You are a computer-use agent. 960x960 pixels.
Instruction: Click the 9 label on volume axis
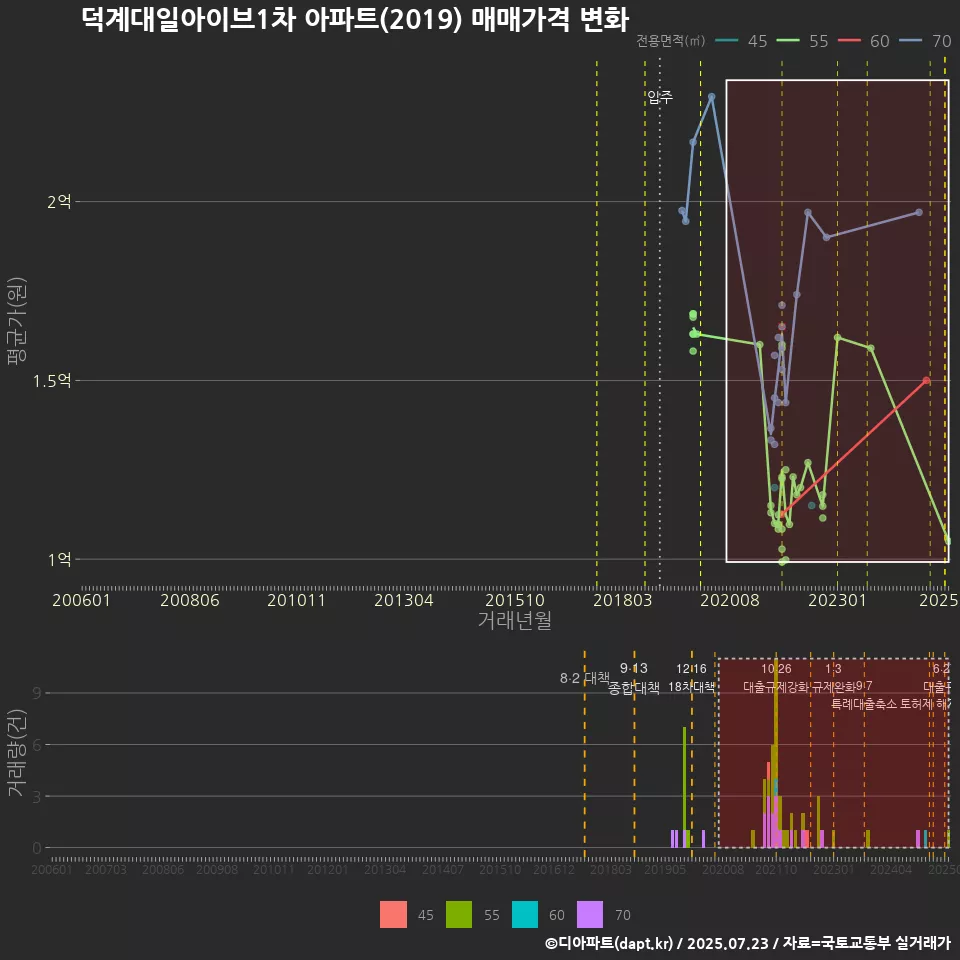point(37,693)
